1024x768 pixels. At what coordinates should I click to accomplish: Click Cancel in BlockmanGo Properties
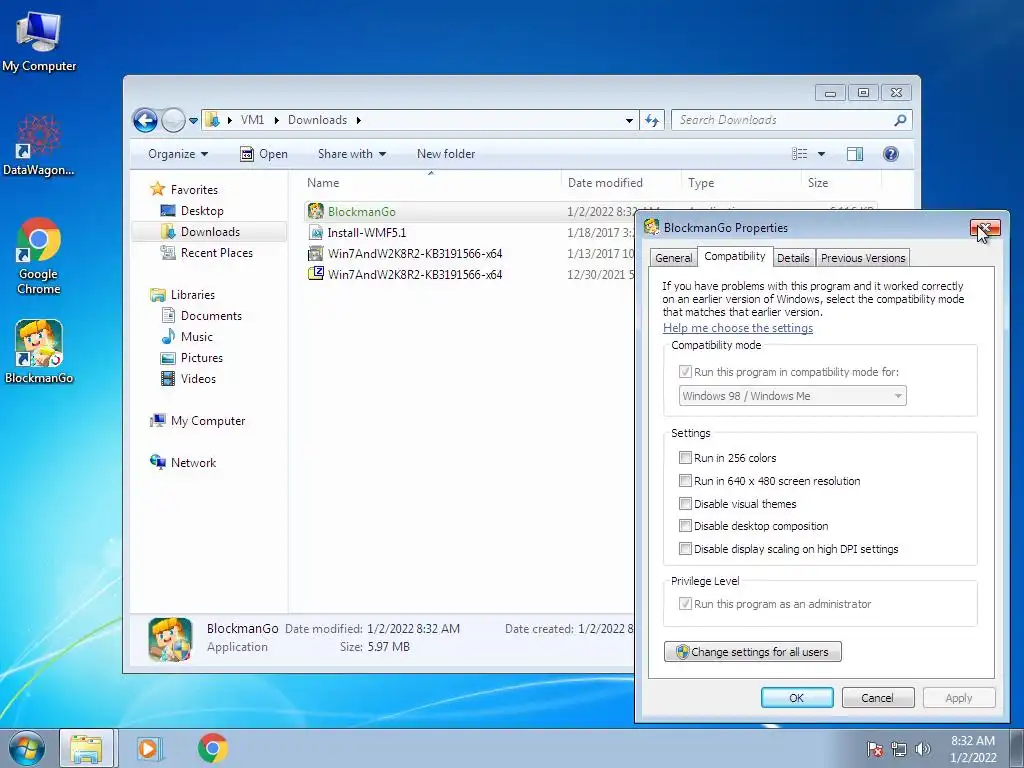tap(877, 697)
